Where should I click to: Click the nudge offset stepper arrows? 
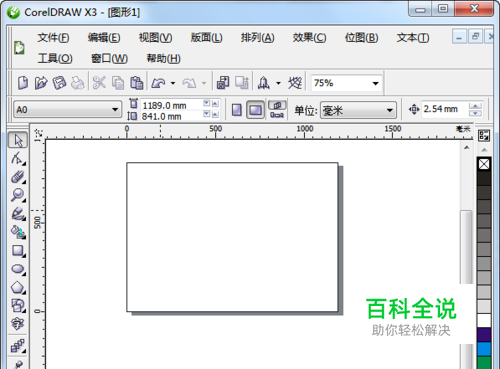click(x=475, y=109)
